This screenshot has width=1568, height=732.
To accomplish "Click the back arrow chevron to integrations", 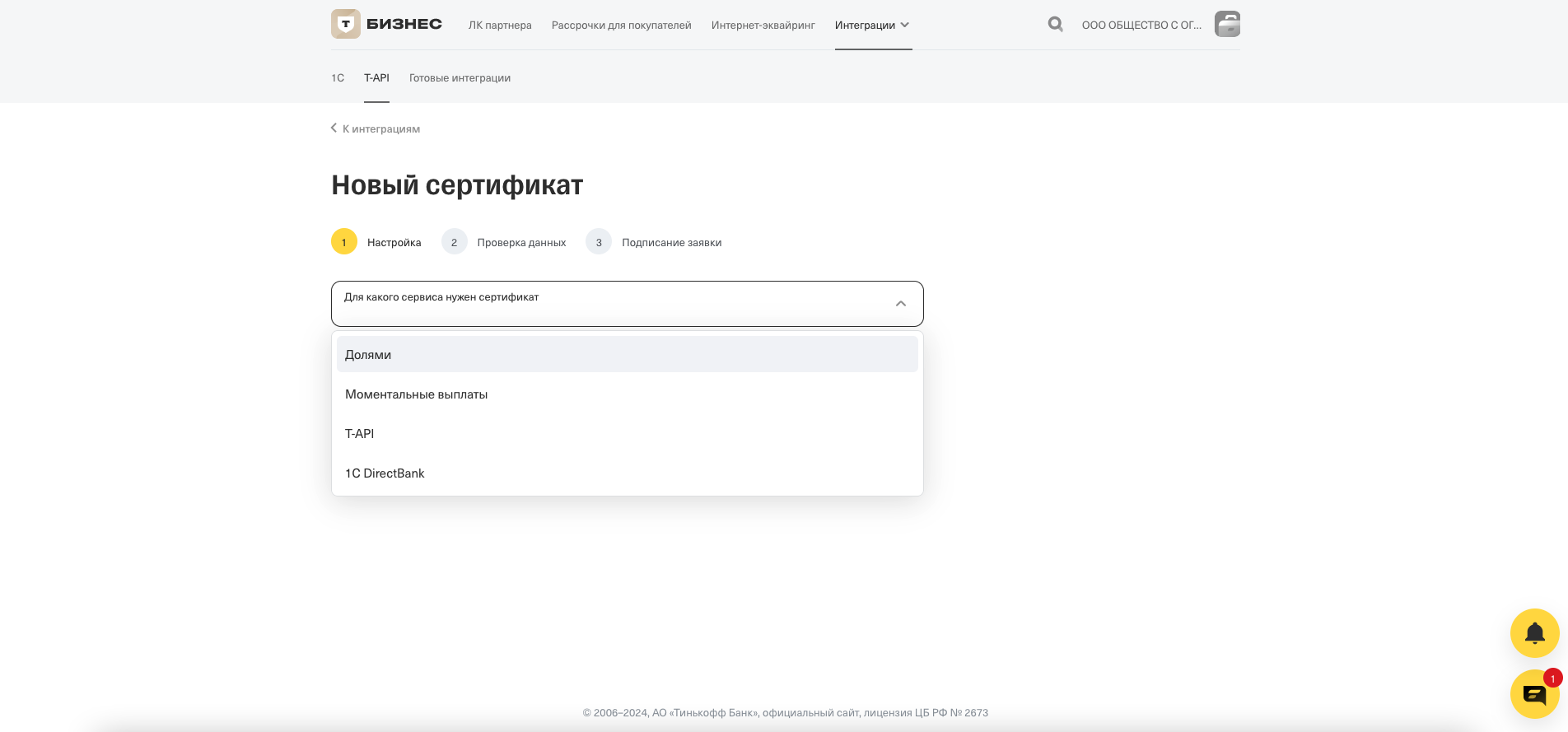I will [334, 128].
